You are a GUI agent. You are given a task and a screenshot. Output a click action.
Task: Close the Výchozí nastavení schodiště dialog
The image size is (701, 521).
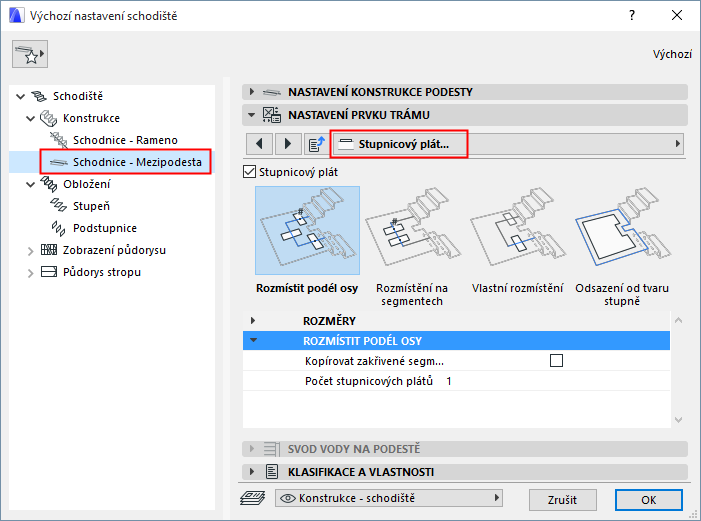pyautogui.click(x=677, y=15)
